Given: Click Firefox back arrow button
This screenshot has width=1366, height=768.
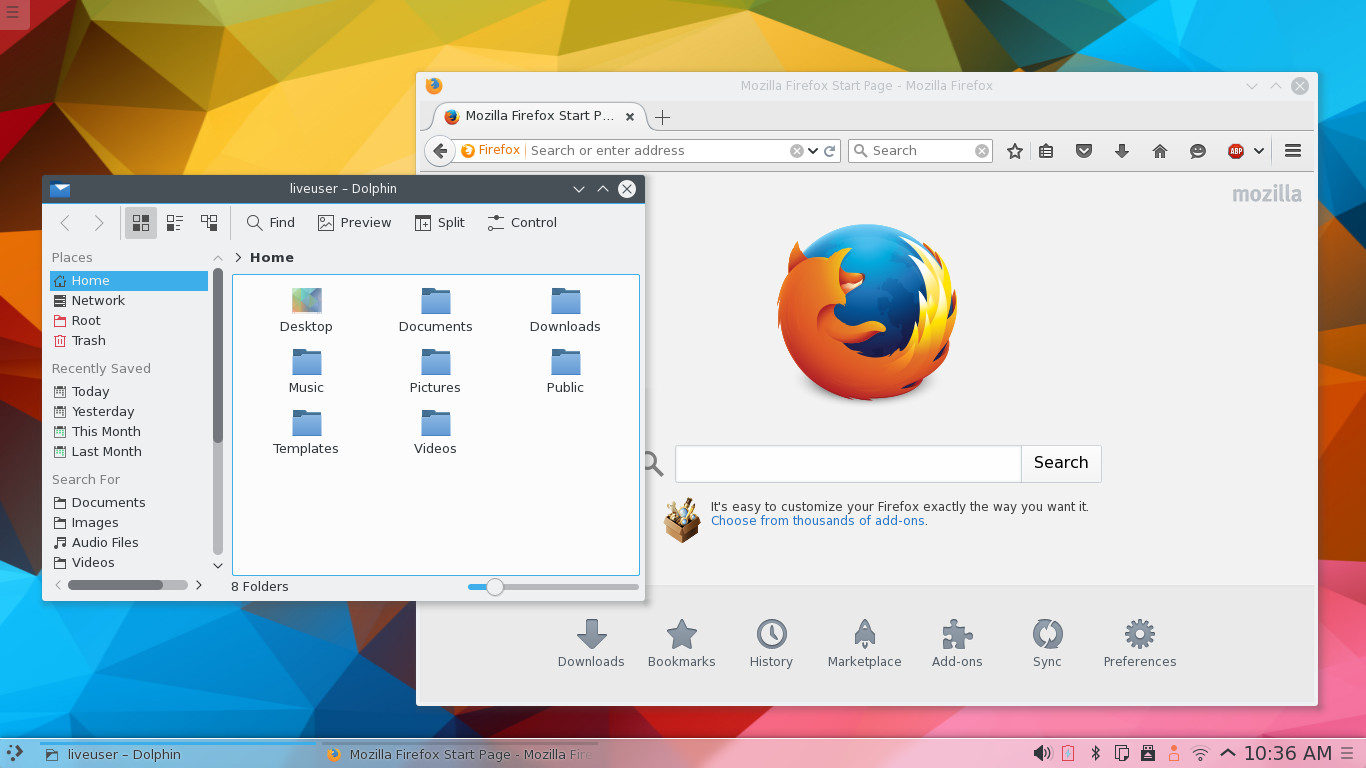Looking at the screenshot, I should coord(440,151).
